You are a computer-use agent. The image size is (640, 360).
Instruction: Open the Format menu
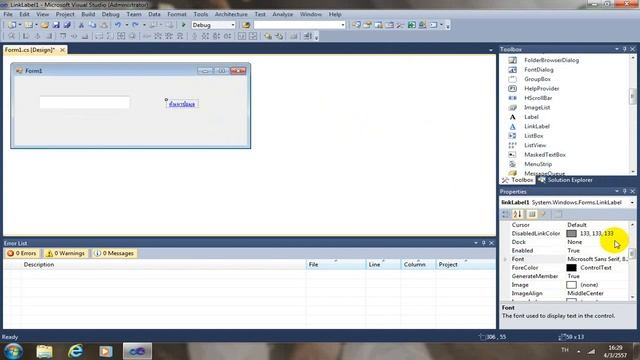click(177, 14)
